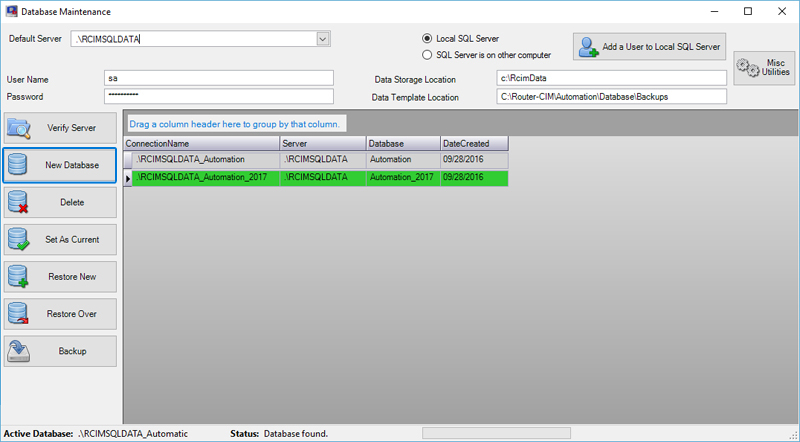Select SQL Server is on other computer

pos(428,55)
